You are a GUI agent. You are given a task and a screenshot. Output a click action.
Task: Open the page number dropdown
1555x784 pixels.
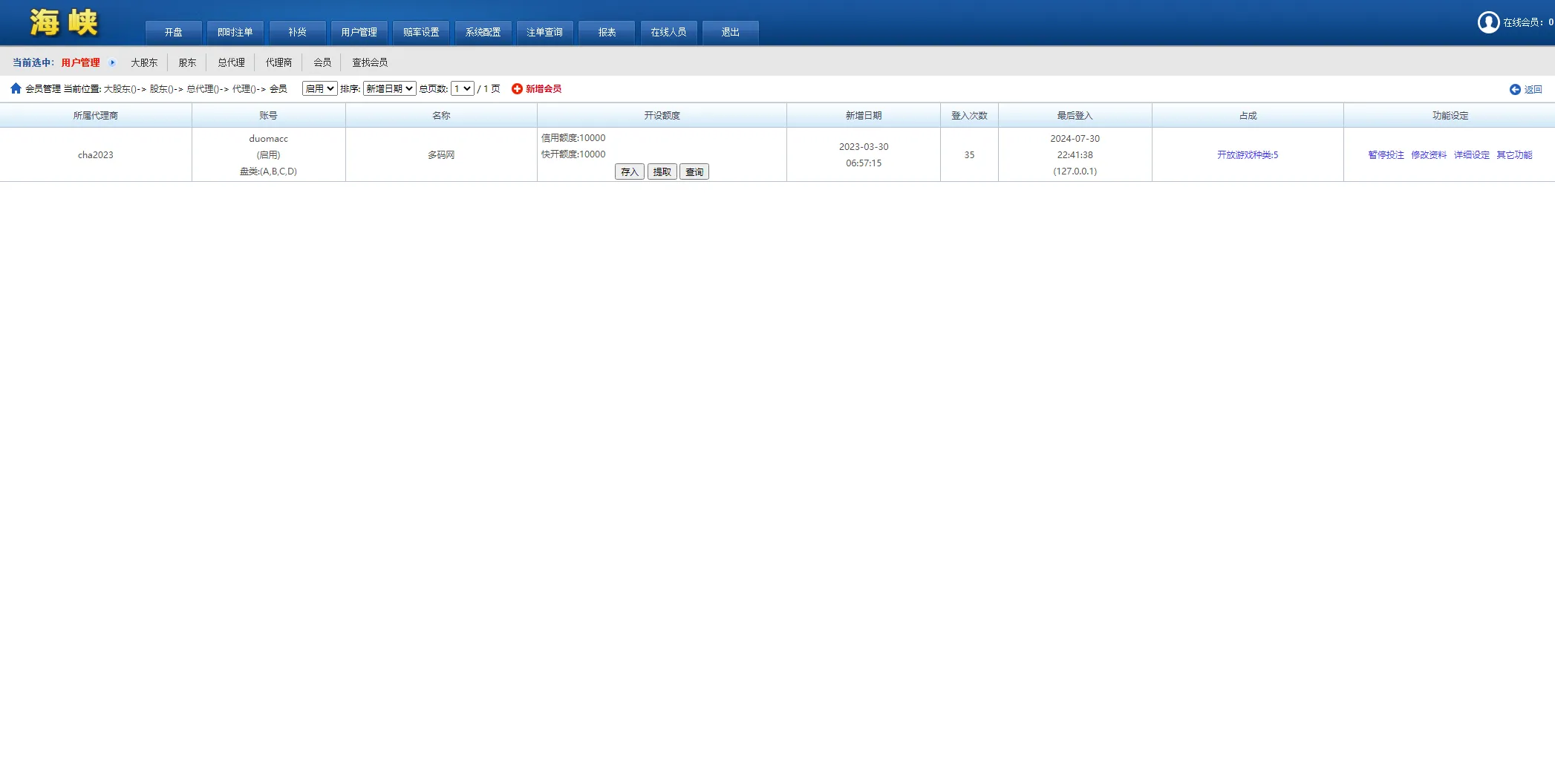(462, 89)
